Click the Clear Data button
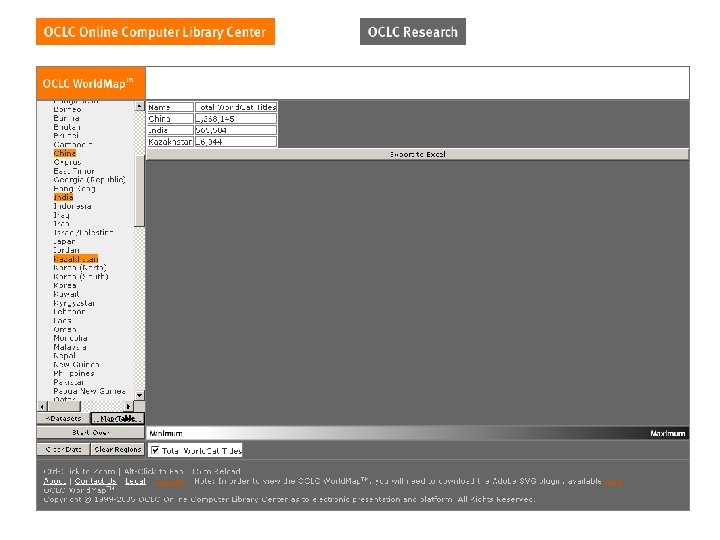Image resolution: width=720 pixels, height=540 pixels. (x=63, y=449)
